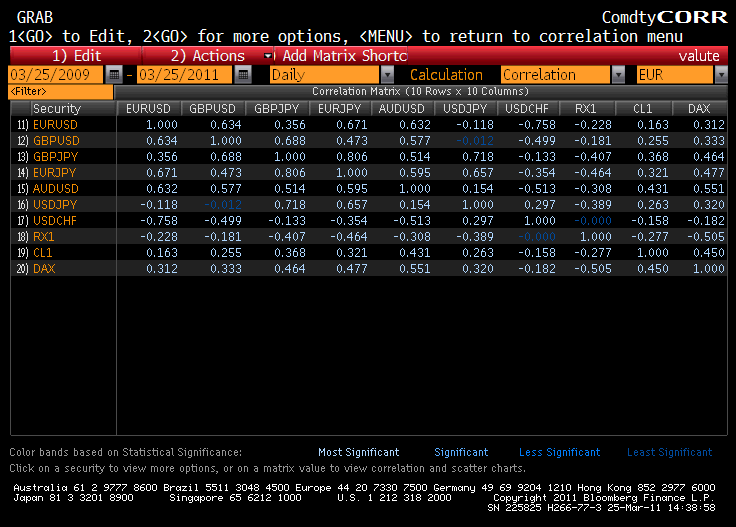Image resolution: width=736 pixels, height=527 pixels.
Task: Click USDCHF row value -0.000 under RX1
Action: [593, 221]
